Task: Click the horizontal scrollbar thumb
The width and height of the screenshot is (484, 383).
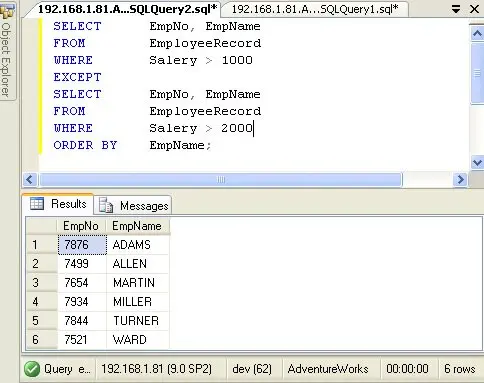Action: pyautogui.click(x=221, y=180)
